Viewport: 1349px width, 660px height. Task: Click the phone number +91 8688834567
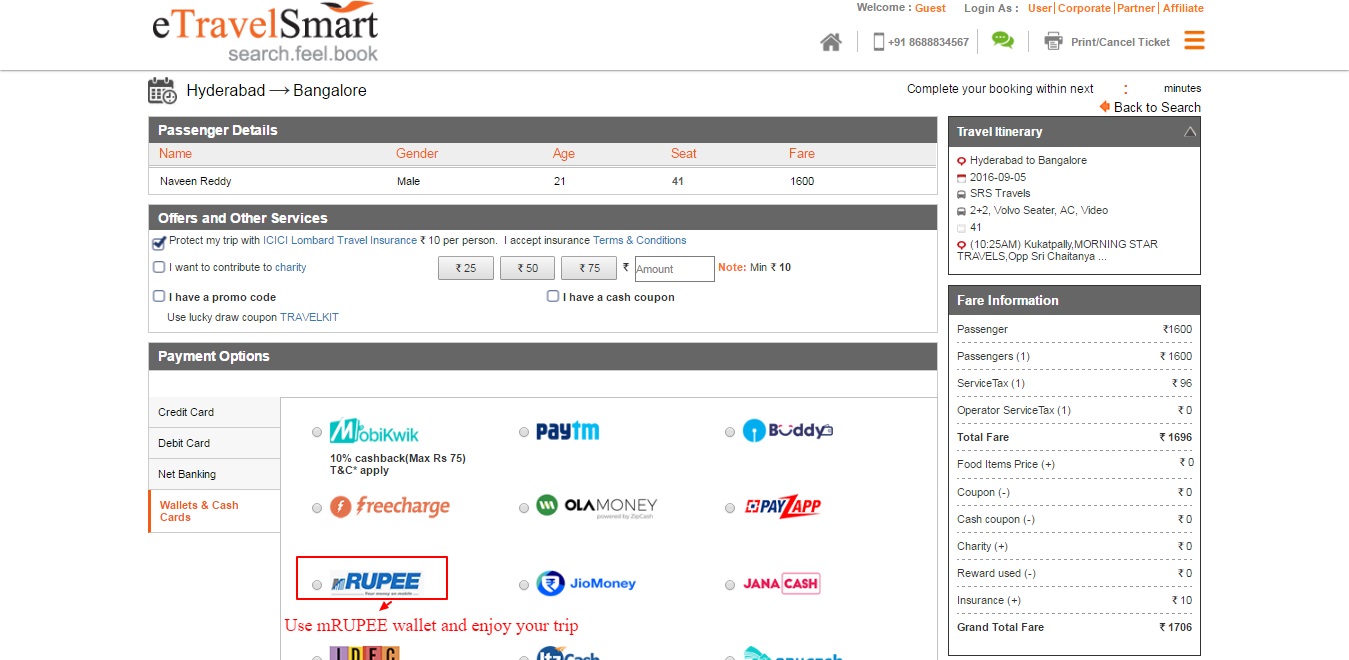pyautogui.click(x=928, y=42)
